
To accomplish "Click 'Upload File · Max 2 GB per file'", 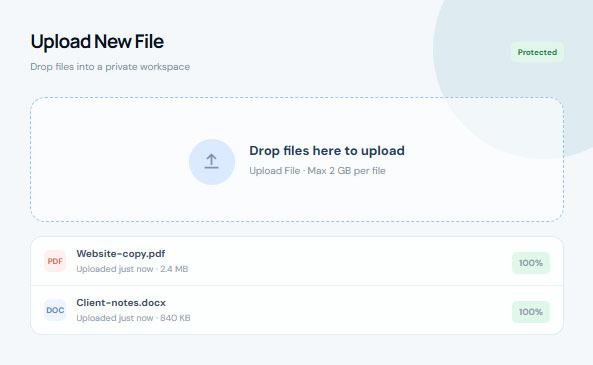I will coord(317,171).
